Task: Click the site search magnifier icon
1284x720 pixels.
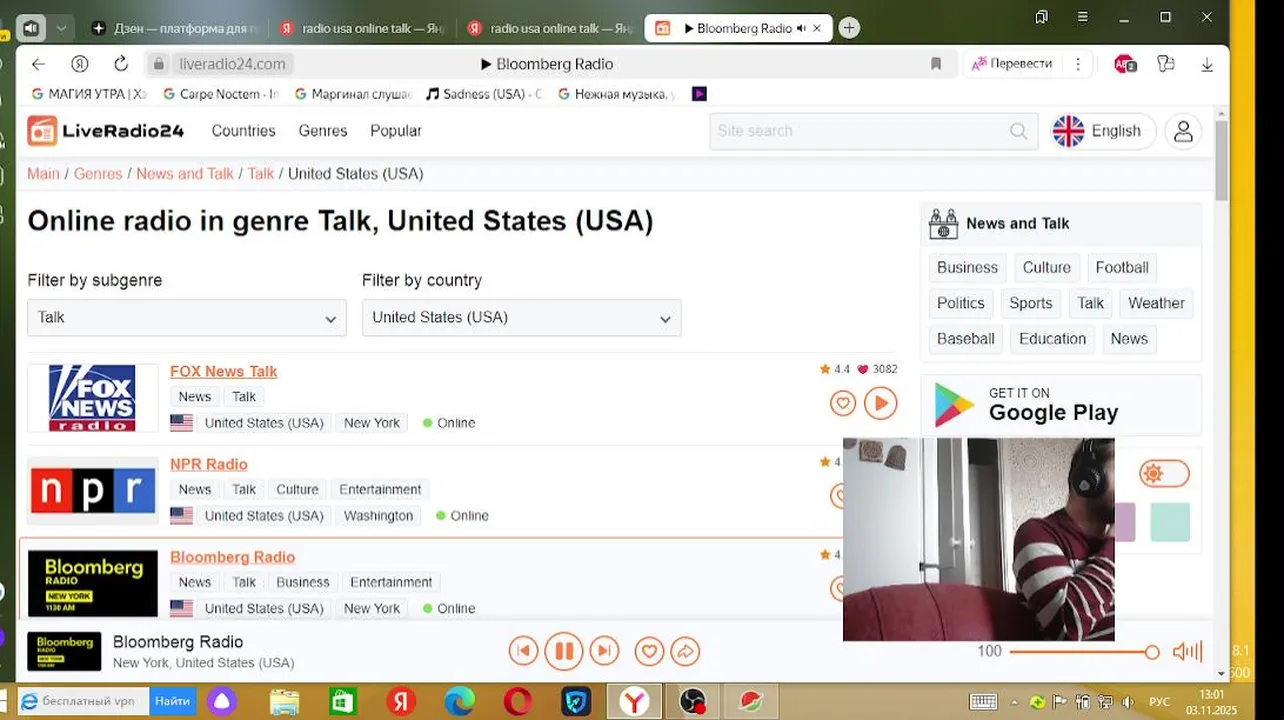Action: [1018, 131]
